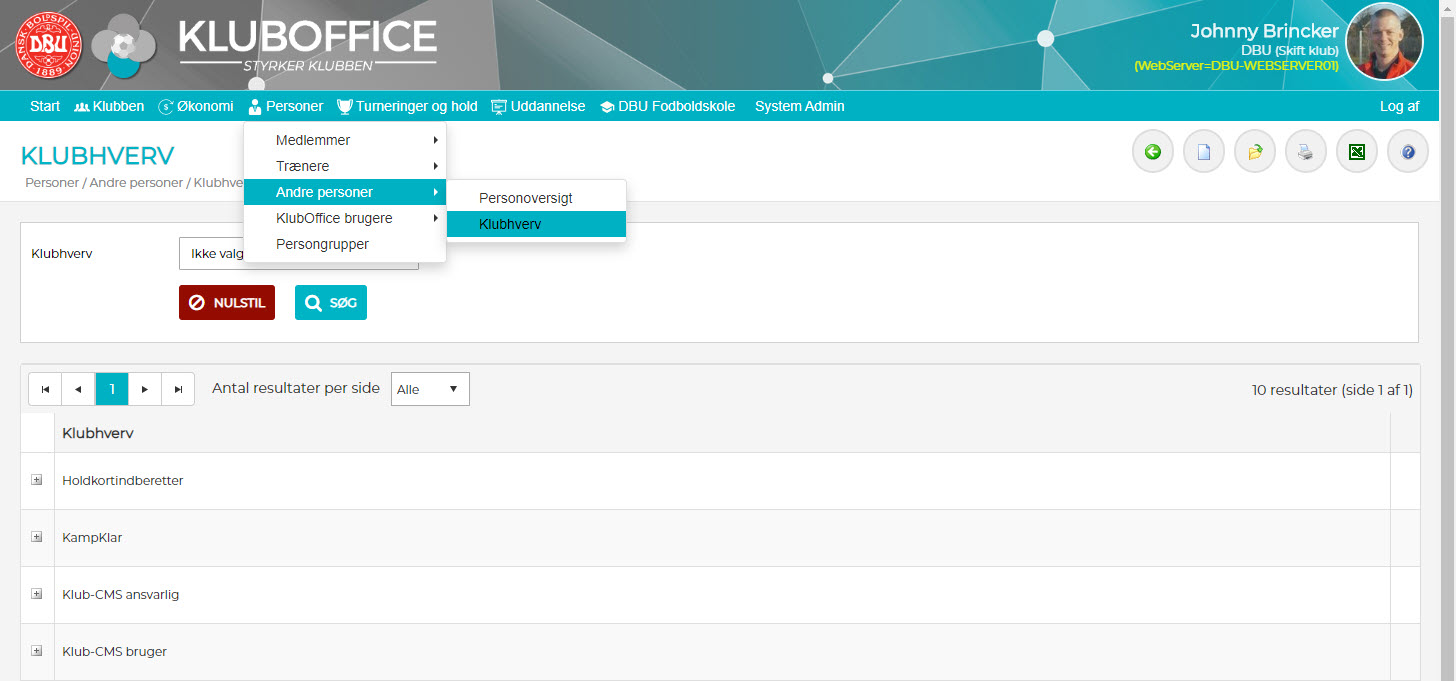Export list with the Excel icon
The image size is (1456, 681).
[x=1357, y=152]
